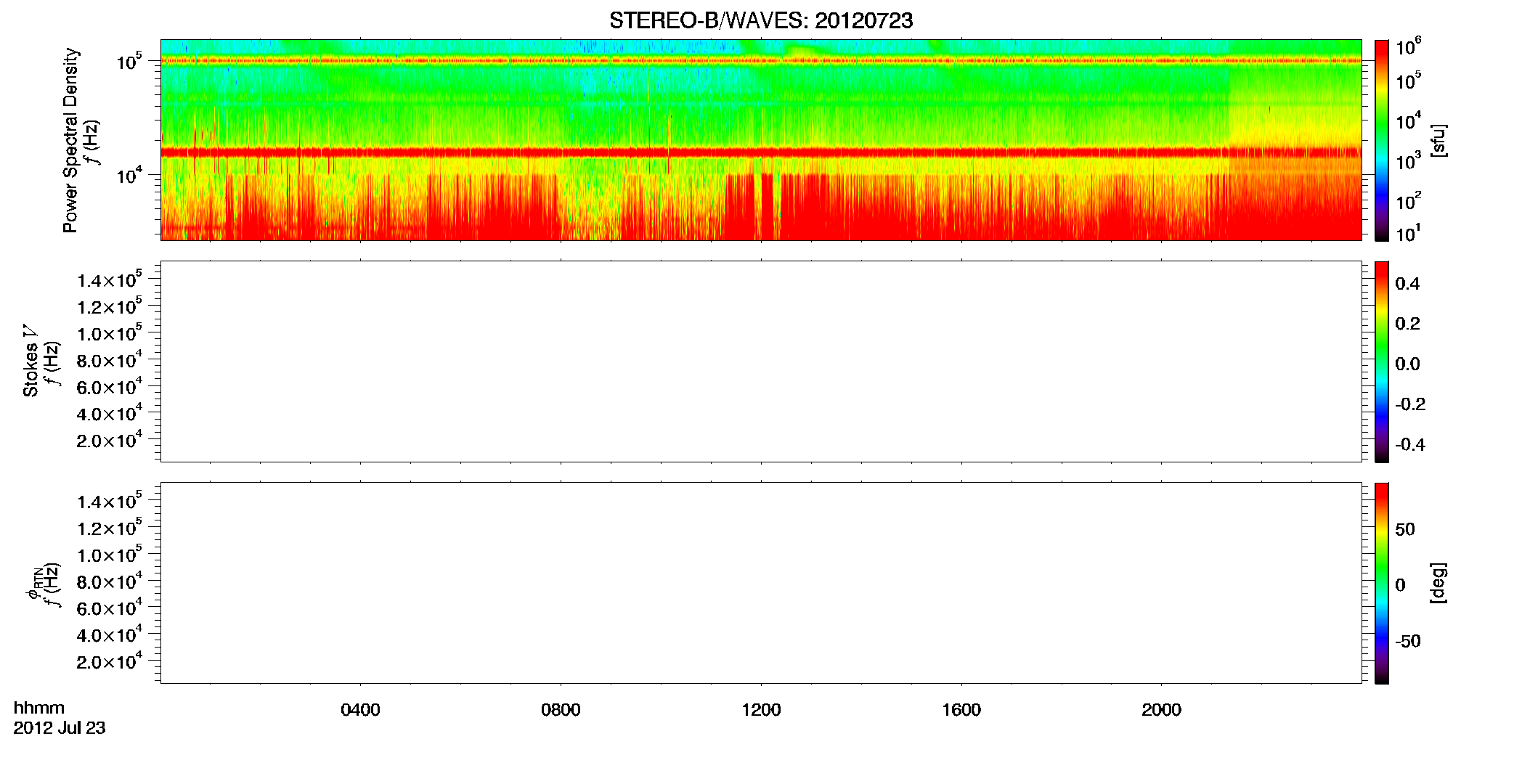The image size is (1522, 784).
Task: Click the 2012 Jul 23 date label
Action: 60,728
